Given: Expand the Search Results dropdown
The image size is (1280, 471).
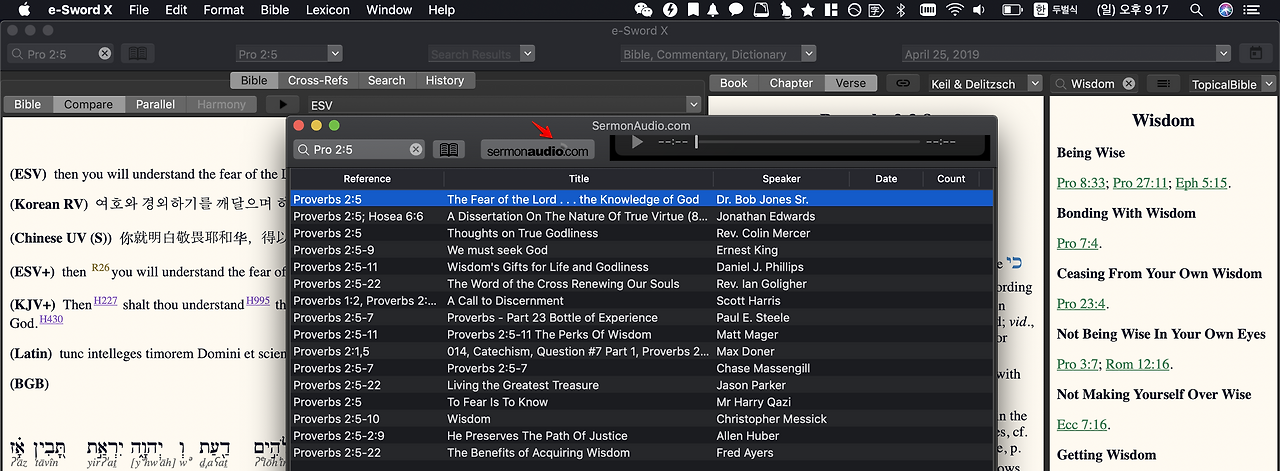Looking at the screenshot, I should click(527, 54).
